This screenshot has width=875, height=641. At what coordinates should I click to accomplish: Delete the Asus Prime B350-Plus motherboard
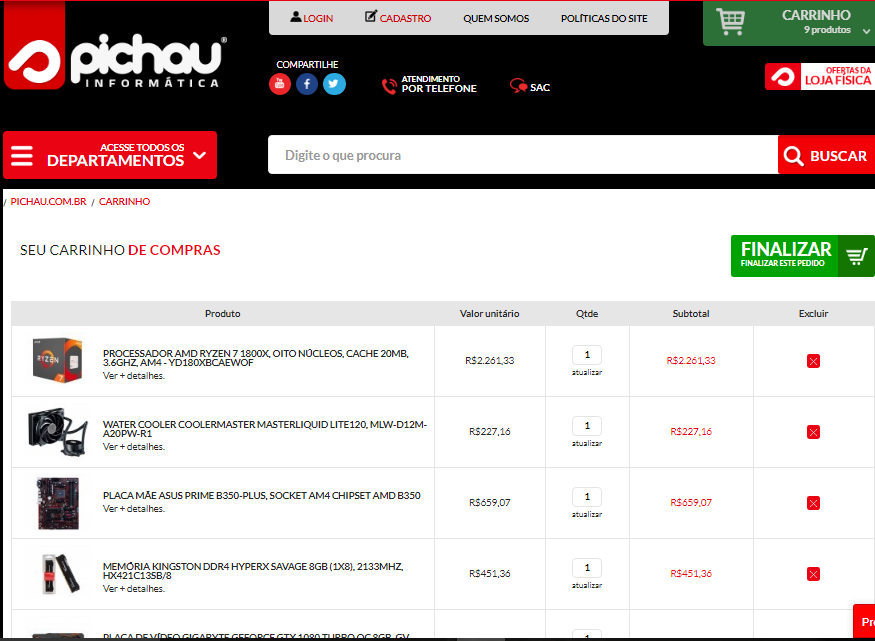[813, 503]
